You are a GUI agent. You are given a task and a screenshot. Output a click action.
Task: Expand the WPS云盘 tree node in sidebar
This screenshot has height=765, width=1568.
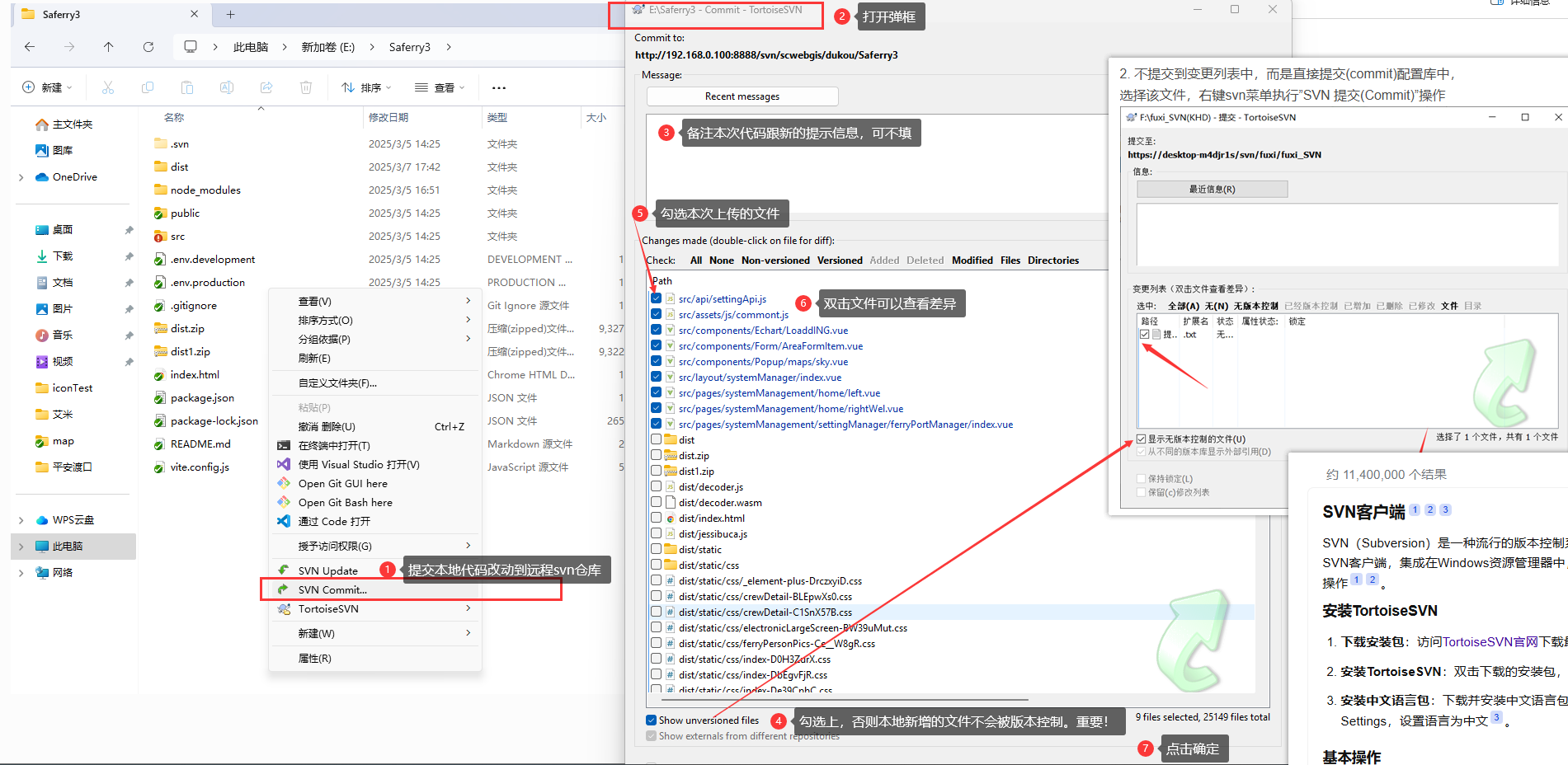click(21, 520)
